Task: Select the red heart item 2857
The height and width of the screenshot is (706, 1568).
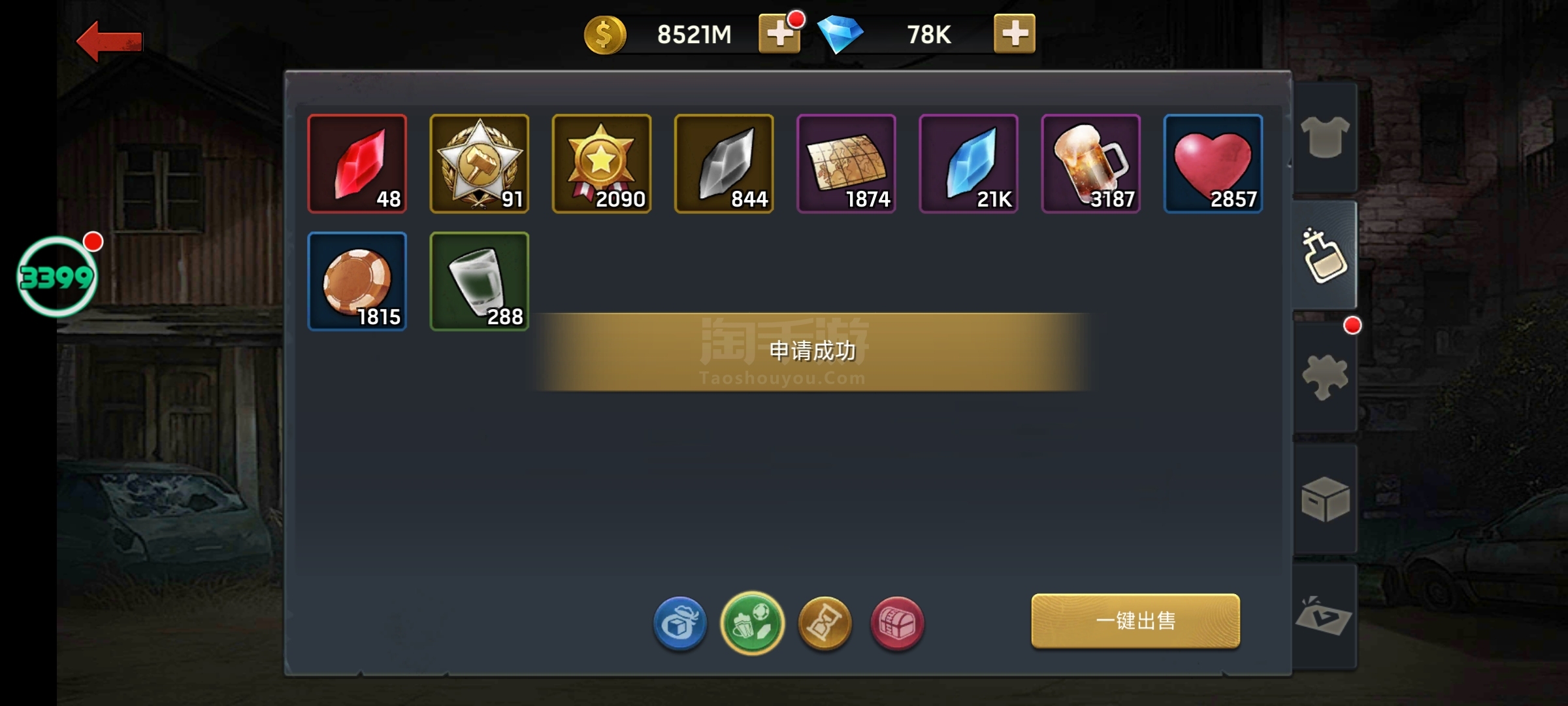Action: [x=1213, y=163]
